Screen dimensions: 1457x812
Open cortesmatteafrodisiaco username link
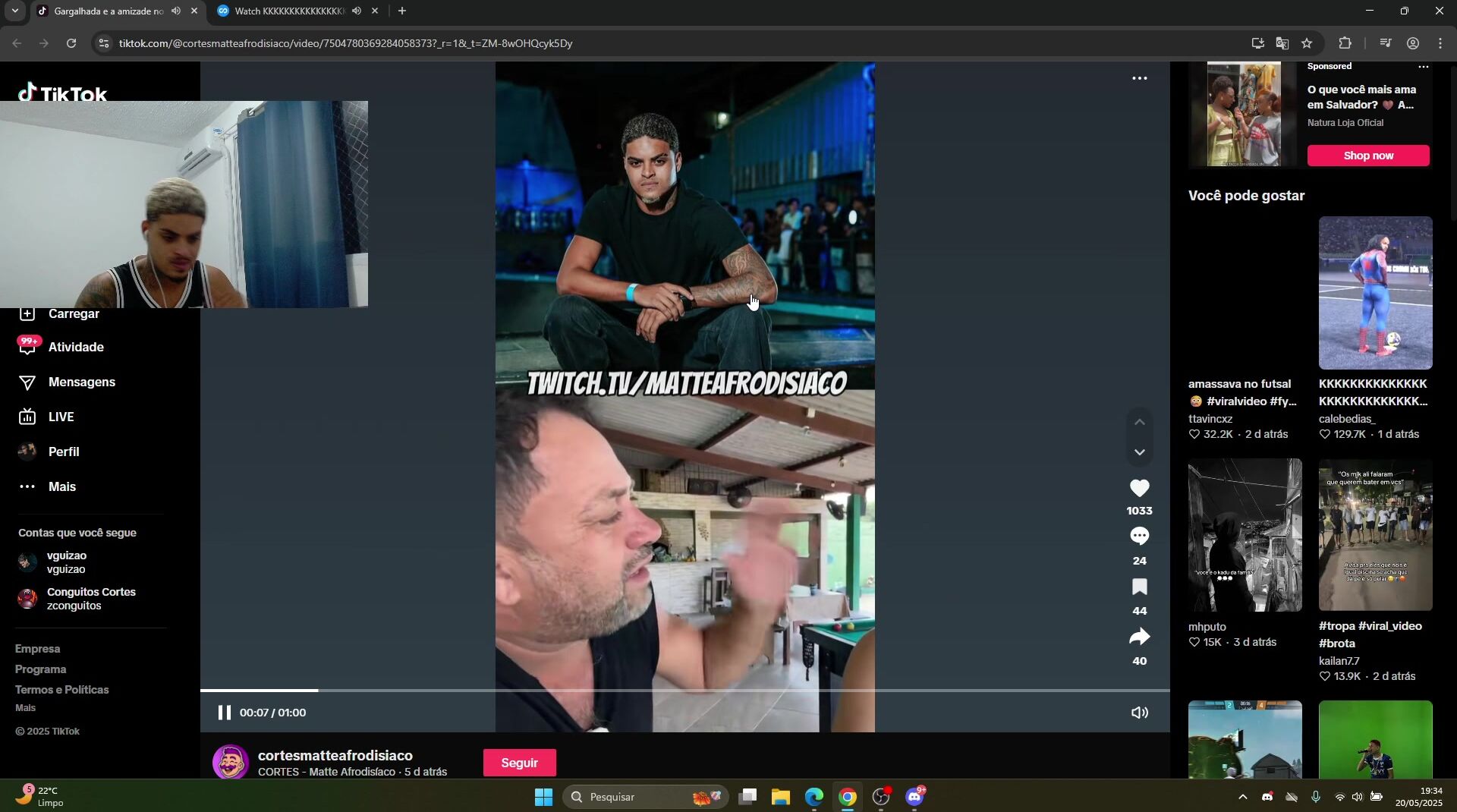click(335, 755)
